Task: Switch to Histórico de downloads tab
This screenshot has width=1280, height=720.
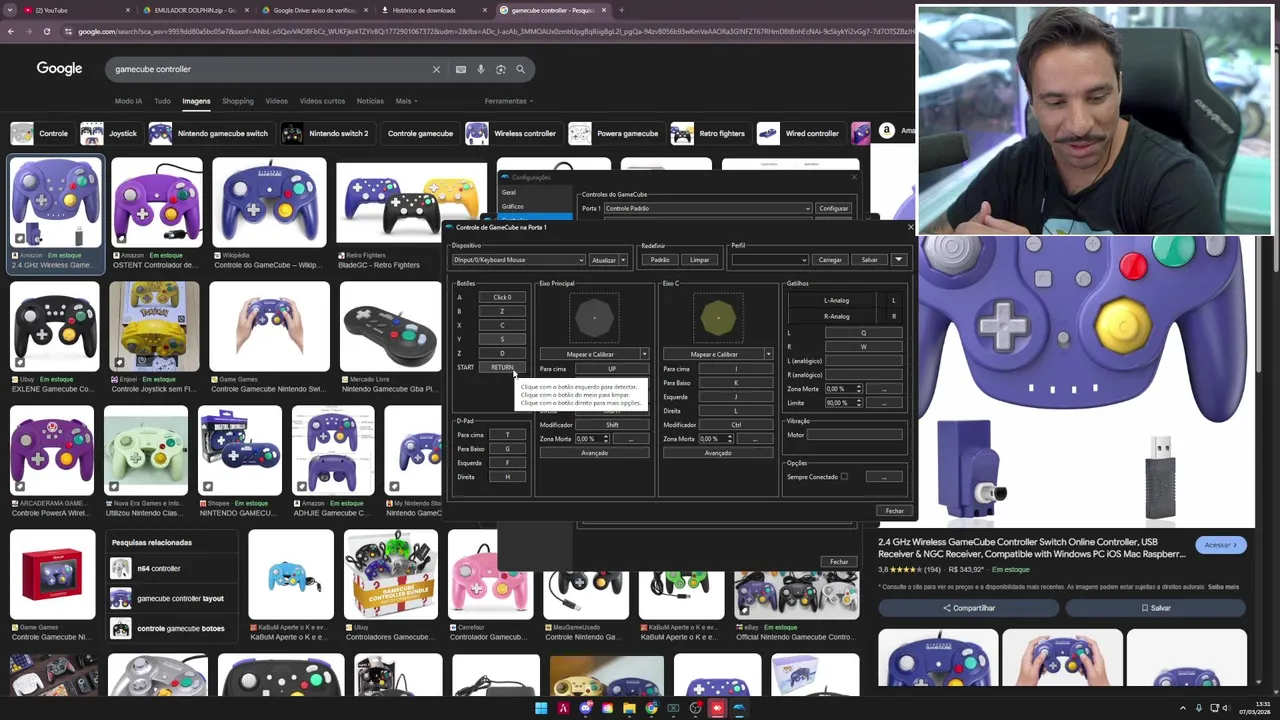Action: tap(431, 10)
